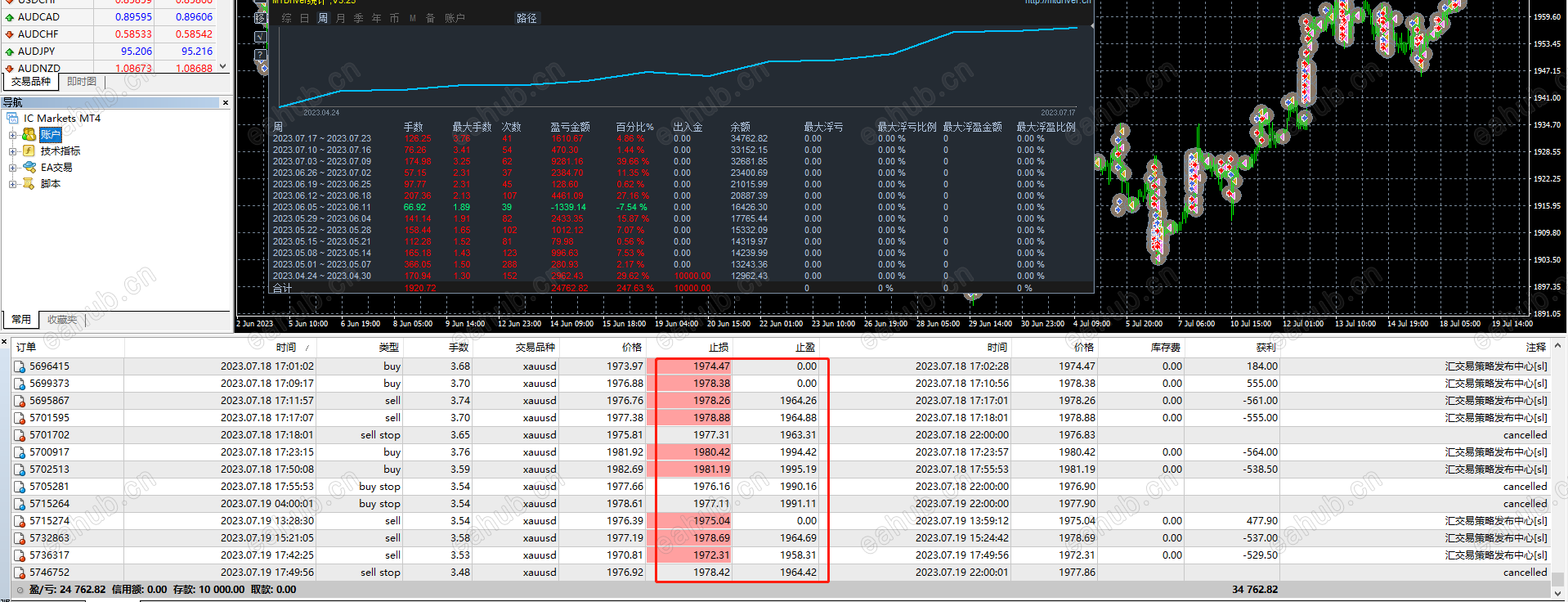Viewport: 1568px width, 602px height.
Task: Close the 导航 navigator panel
Action: [226, 102]
